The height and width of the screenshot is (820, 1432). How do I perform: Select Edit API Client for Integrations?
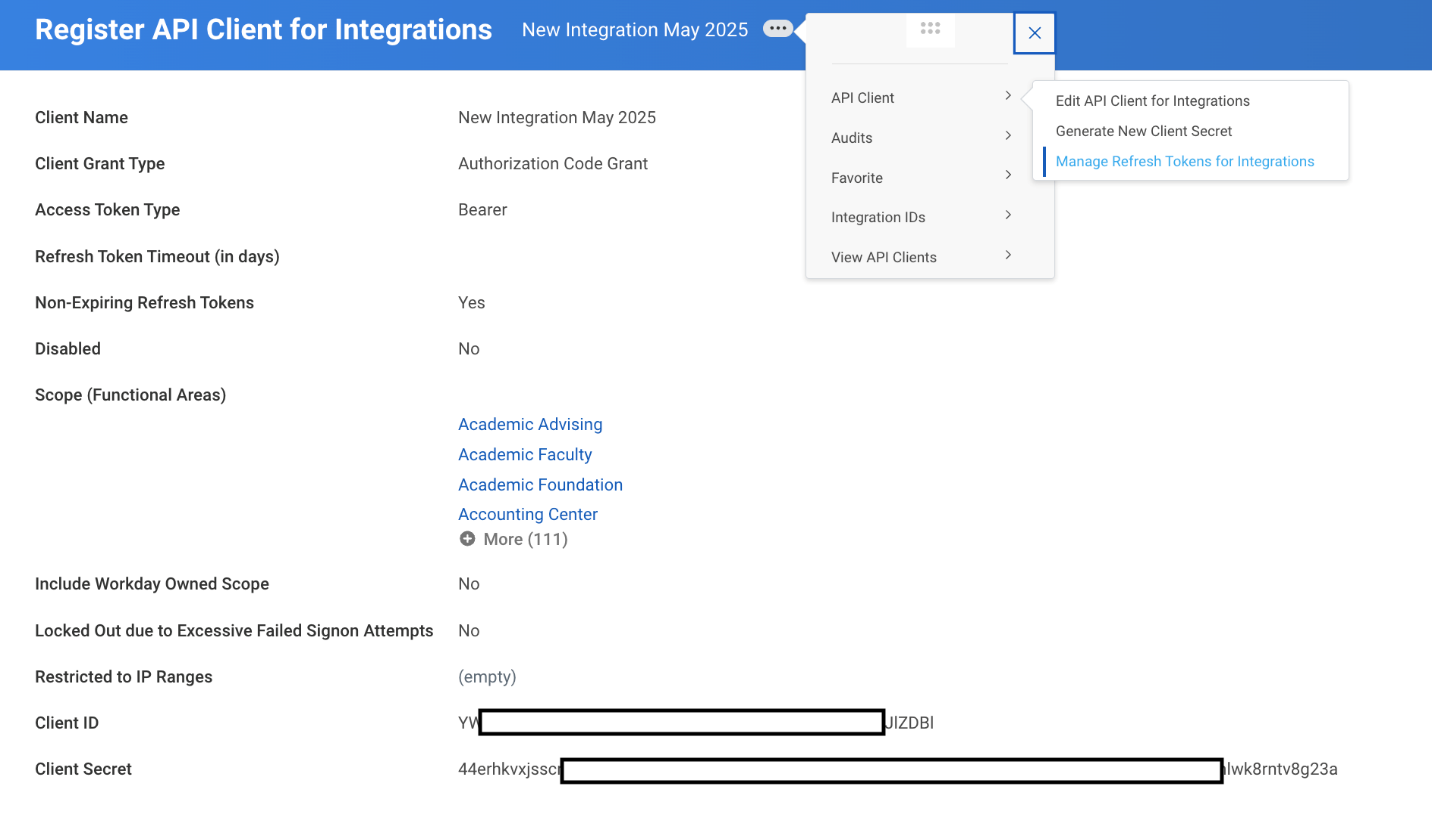pos(1152,101)
